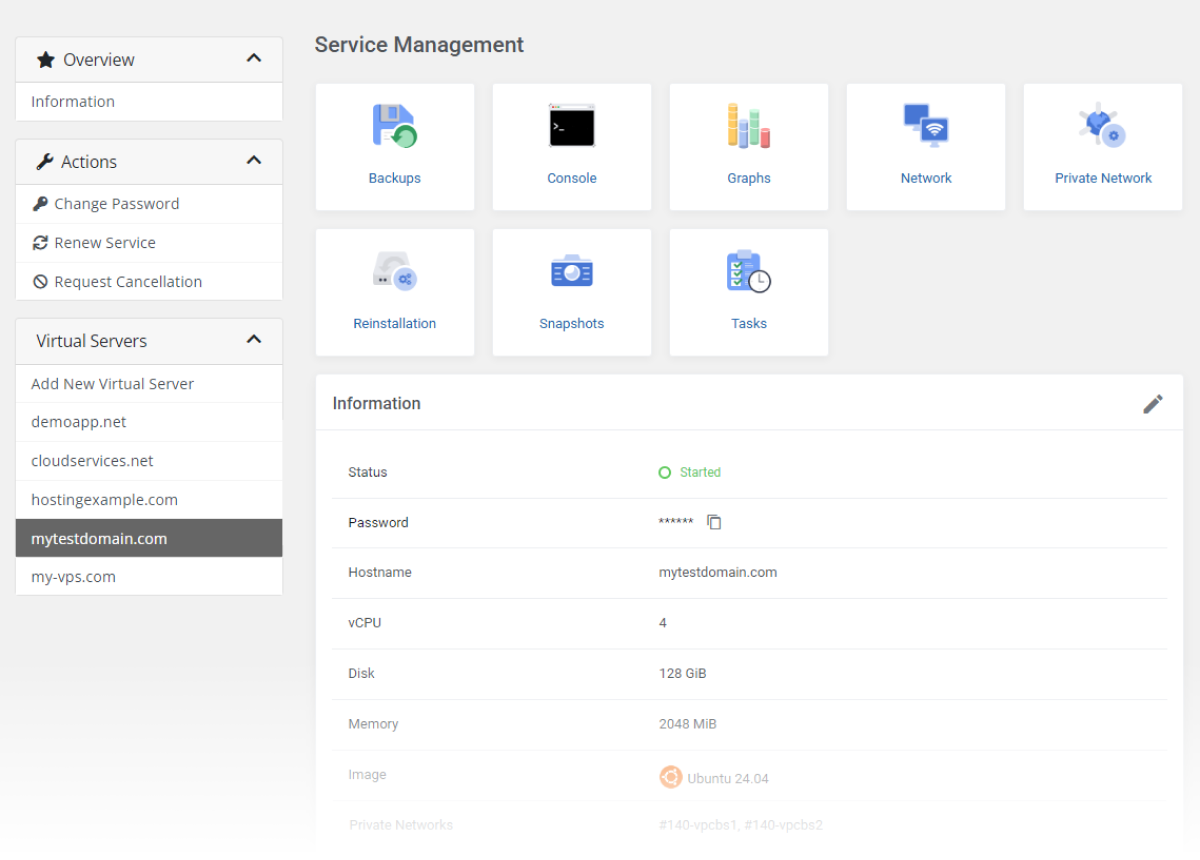The width and height of the screenshot is (1200, 860).
Task: Select Change Password action
Action: 149,204
